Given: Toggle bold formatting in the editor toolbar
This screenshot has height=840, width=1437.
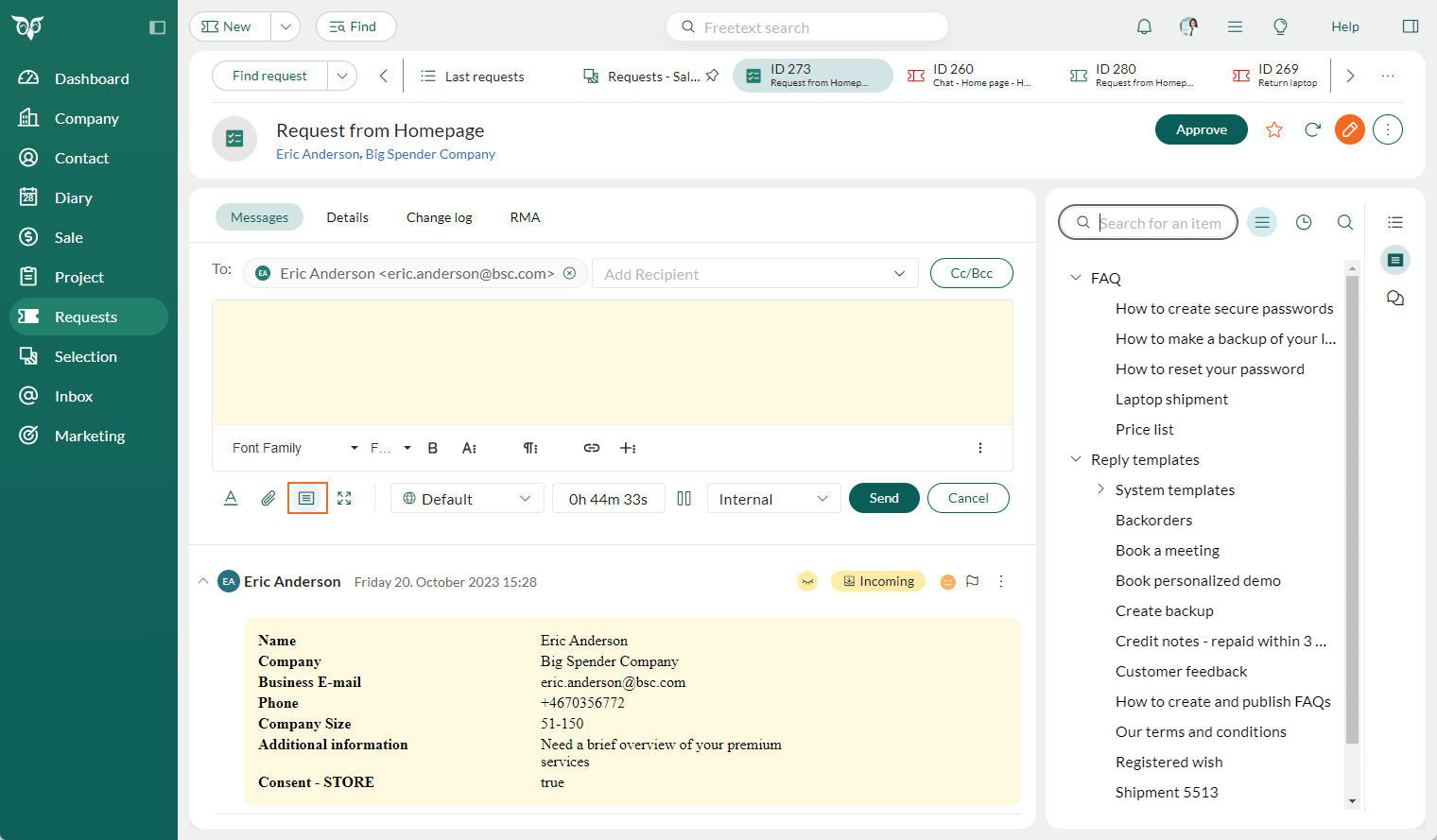Looking at the screenshot, I should (432, 448).
